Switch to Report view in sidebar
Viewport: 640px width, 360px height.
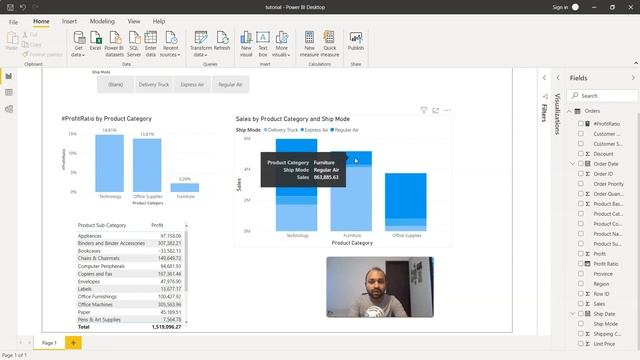(9, 76)
